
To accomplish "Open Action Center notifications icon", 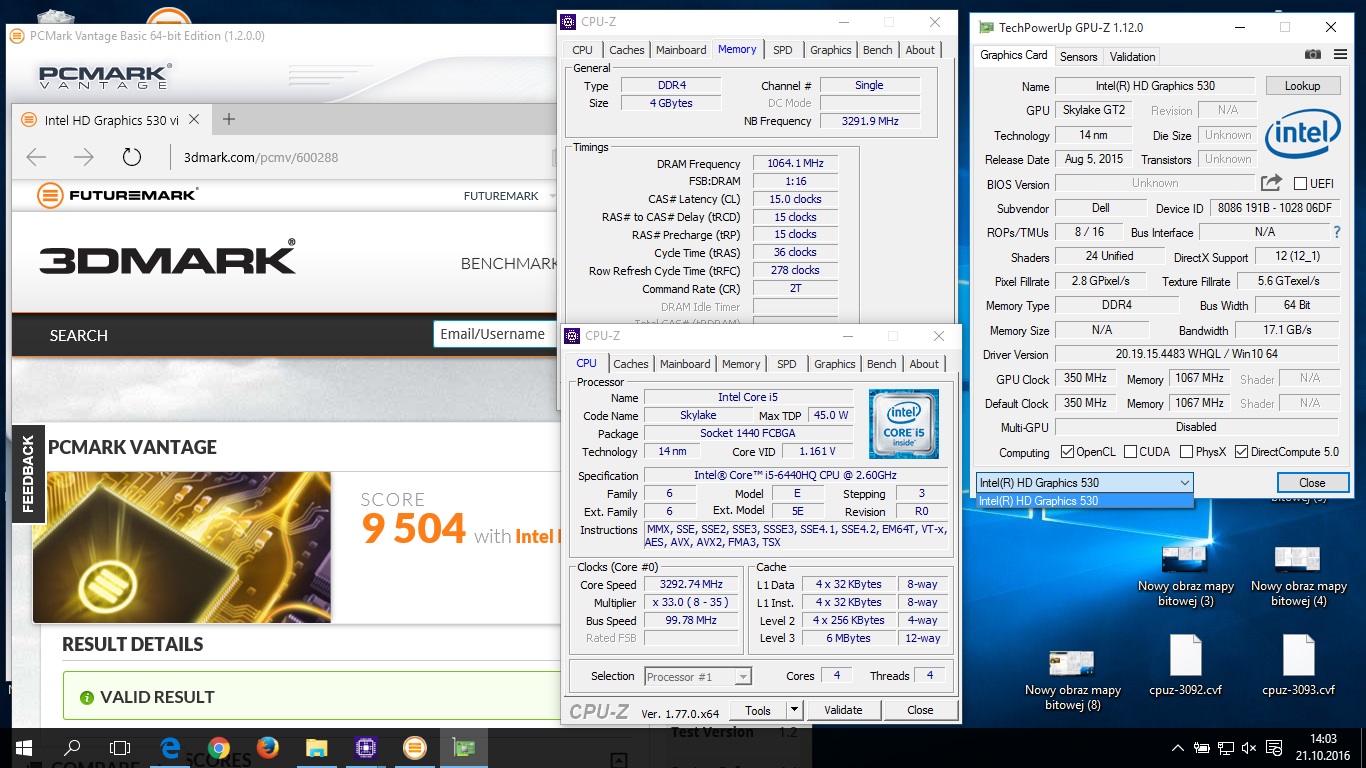I will [1274, 748].
